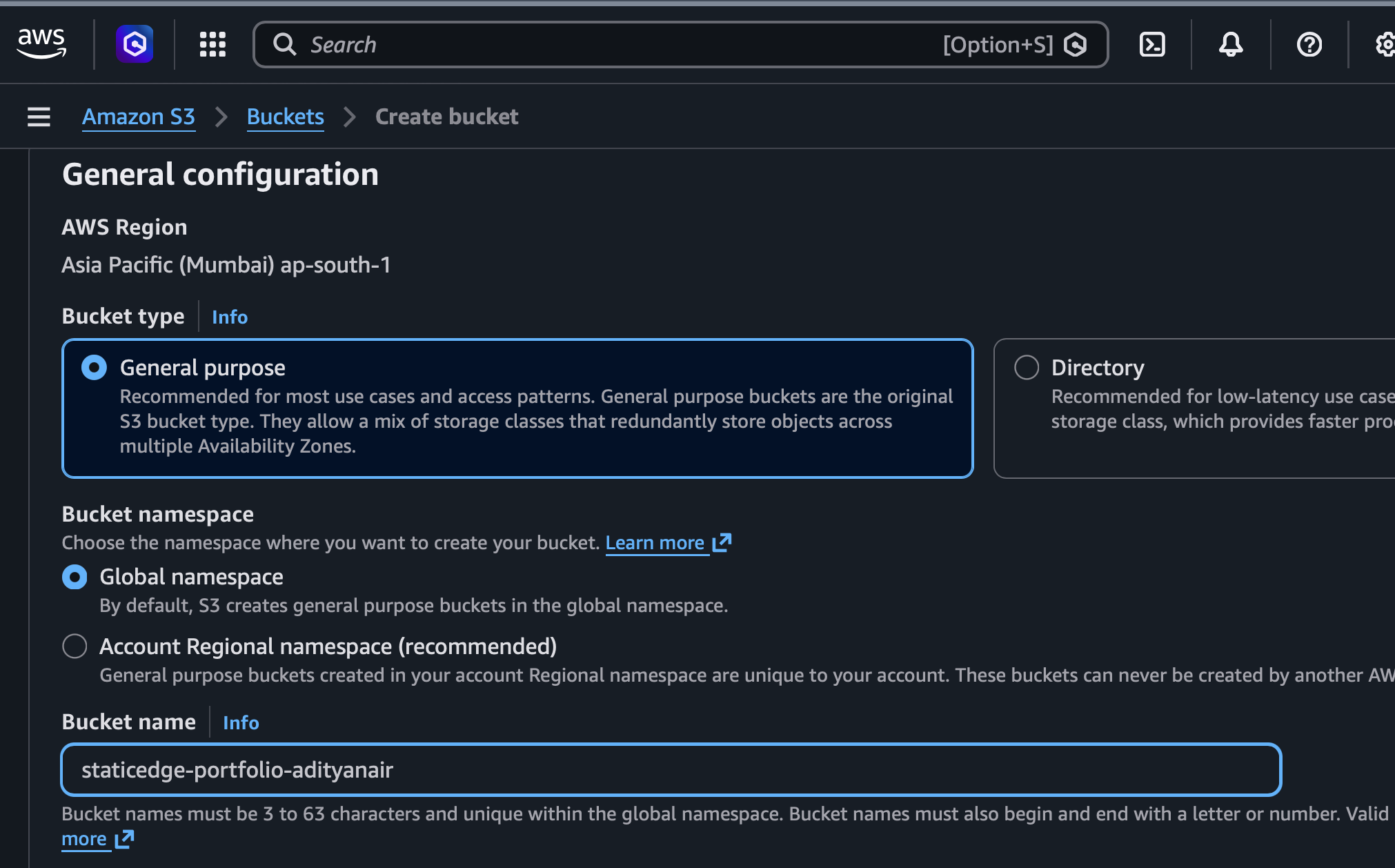Launch CloudShell terminal icon
1395x868 pixels.
[1152, 45]
